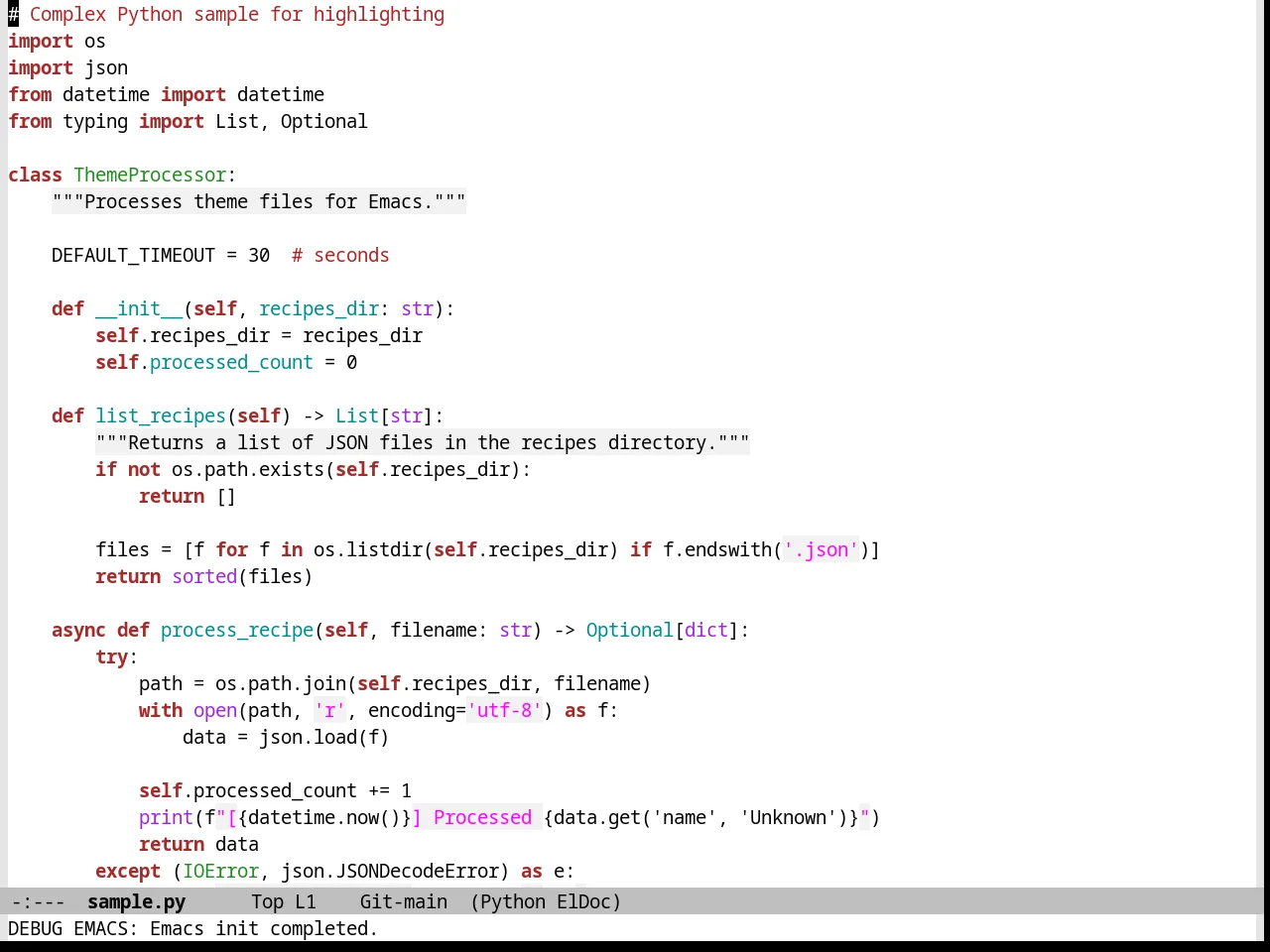Image resolution: width=1270 pixels, height=952 pixels.
Task: Click the process_recipe function name
Action: click(237, 630)
